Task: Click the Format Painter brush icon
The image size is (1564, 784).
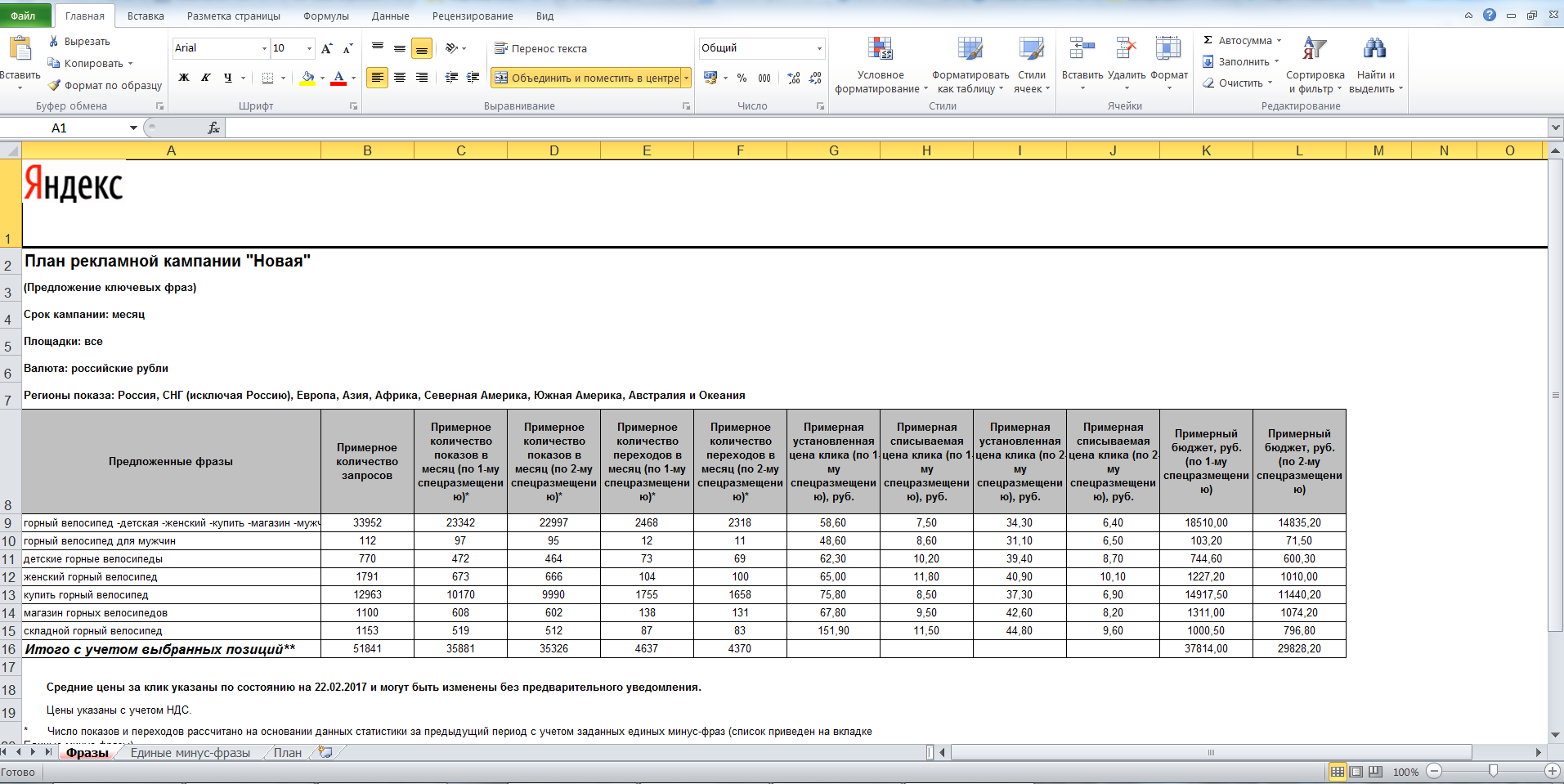Action: coord(54,85)
